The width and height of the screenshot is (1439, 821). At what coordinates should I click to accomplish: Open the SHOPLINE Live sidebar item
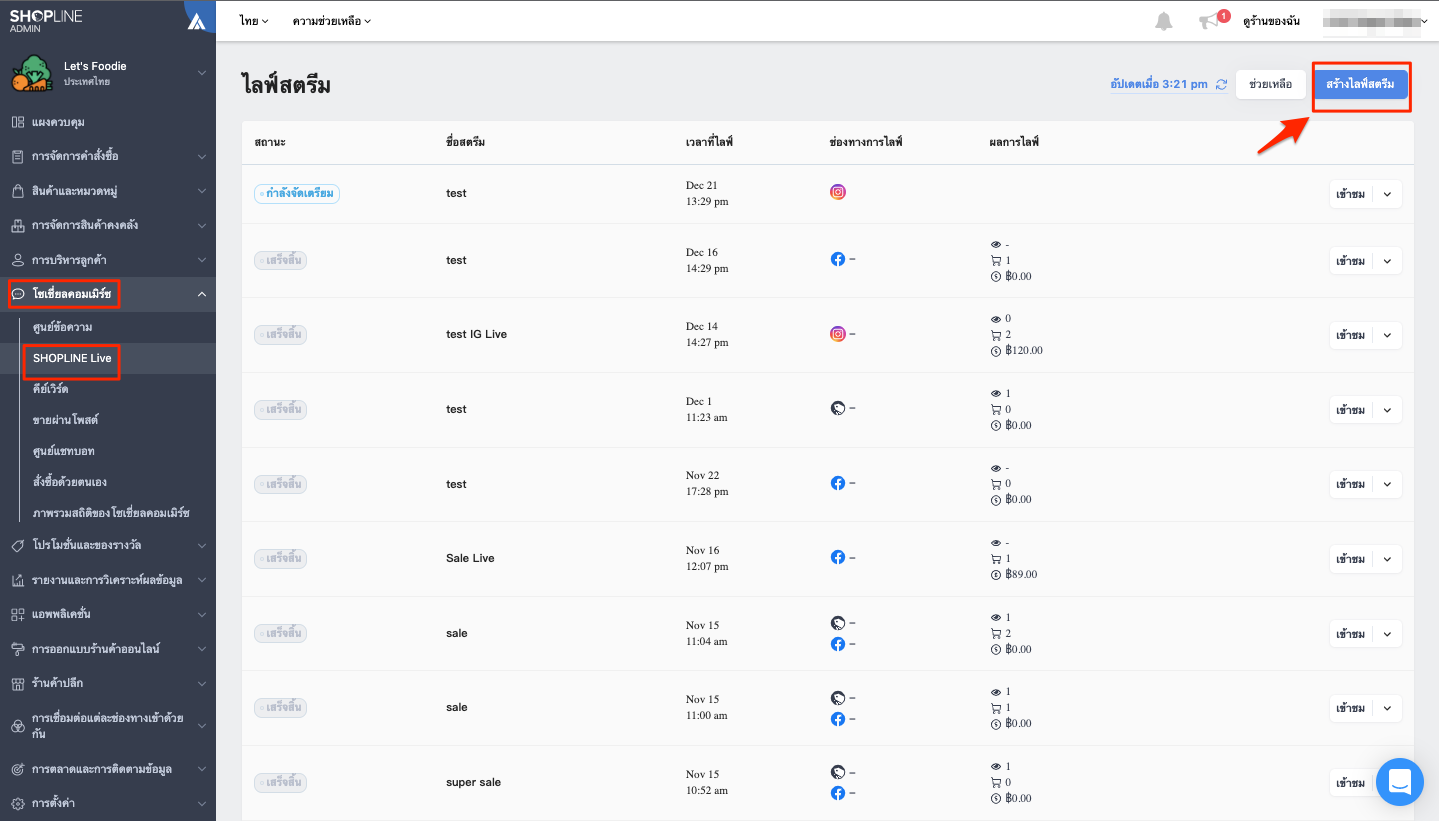tap(72, 358)
